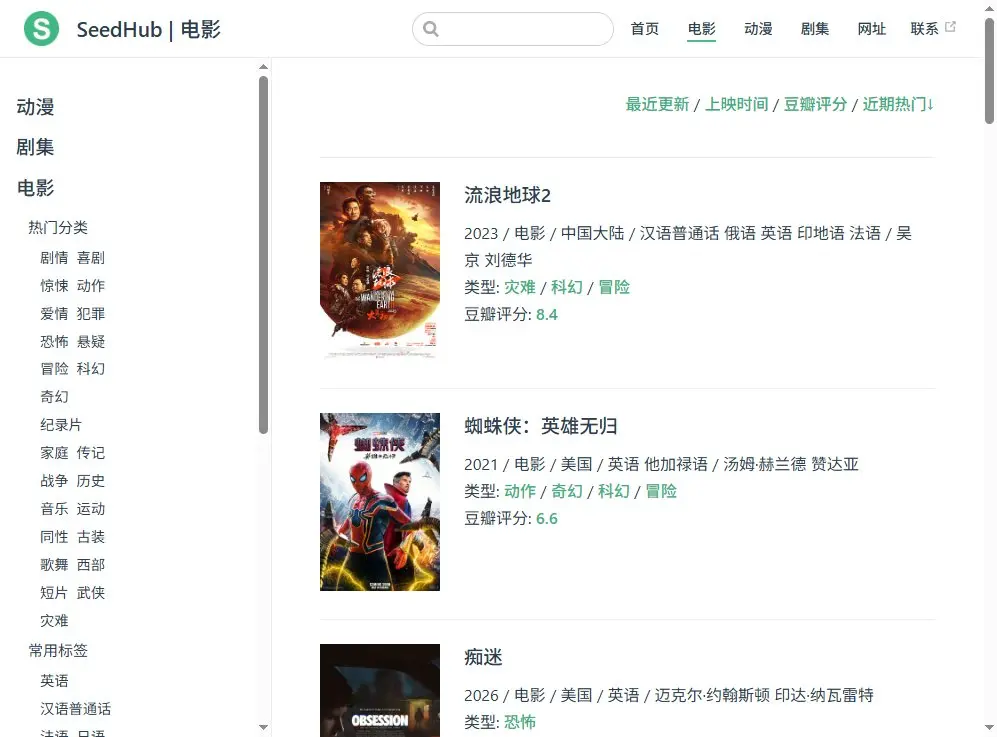997x737 pixels.
Task: Open the 首页 nav item
Action: (645, 29)
